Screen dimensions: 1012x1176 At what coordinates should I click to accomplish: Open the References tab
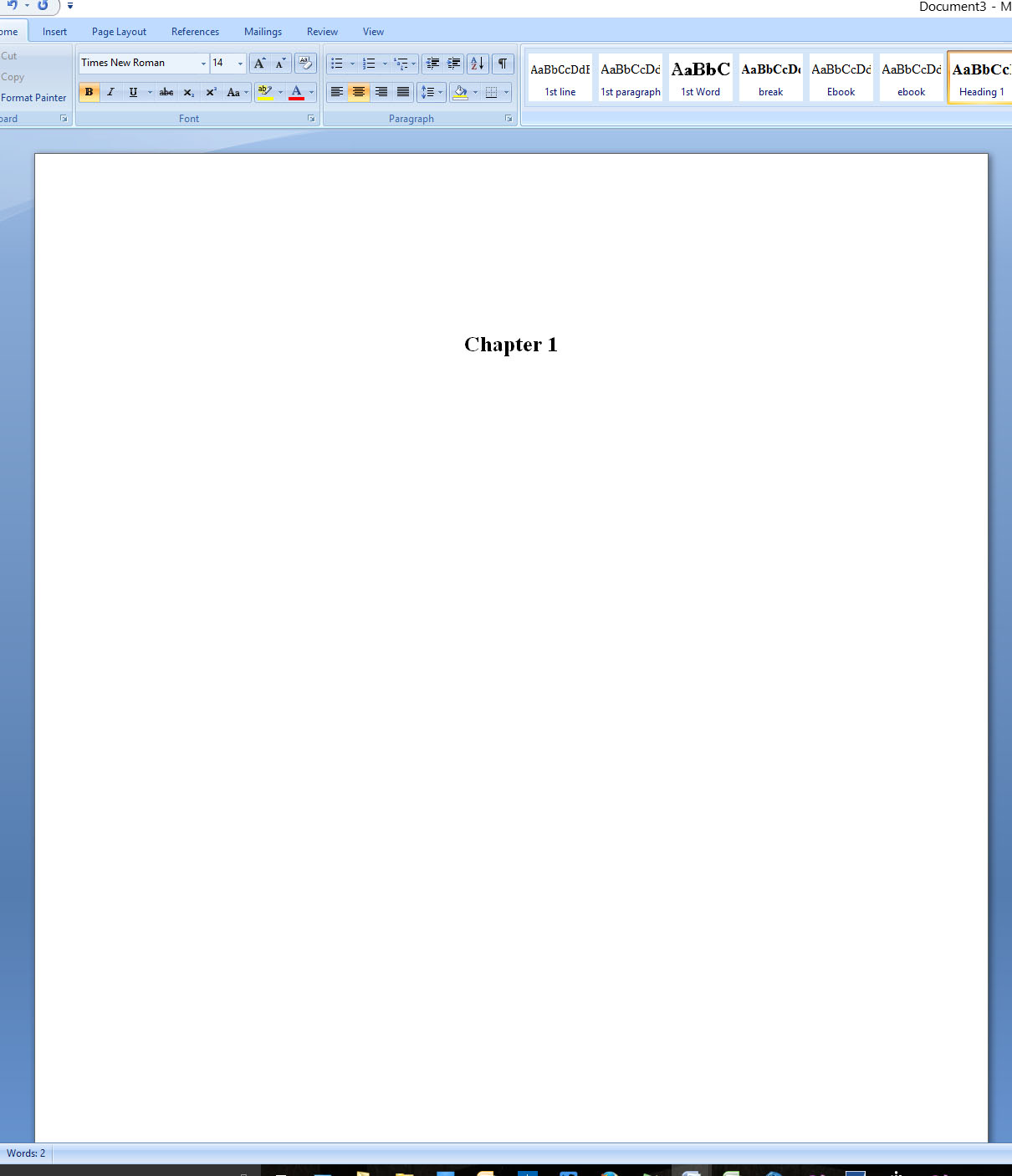195,32
